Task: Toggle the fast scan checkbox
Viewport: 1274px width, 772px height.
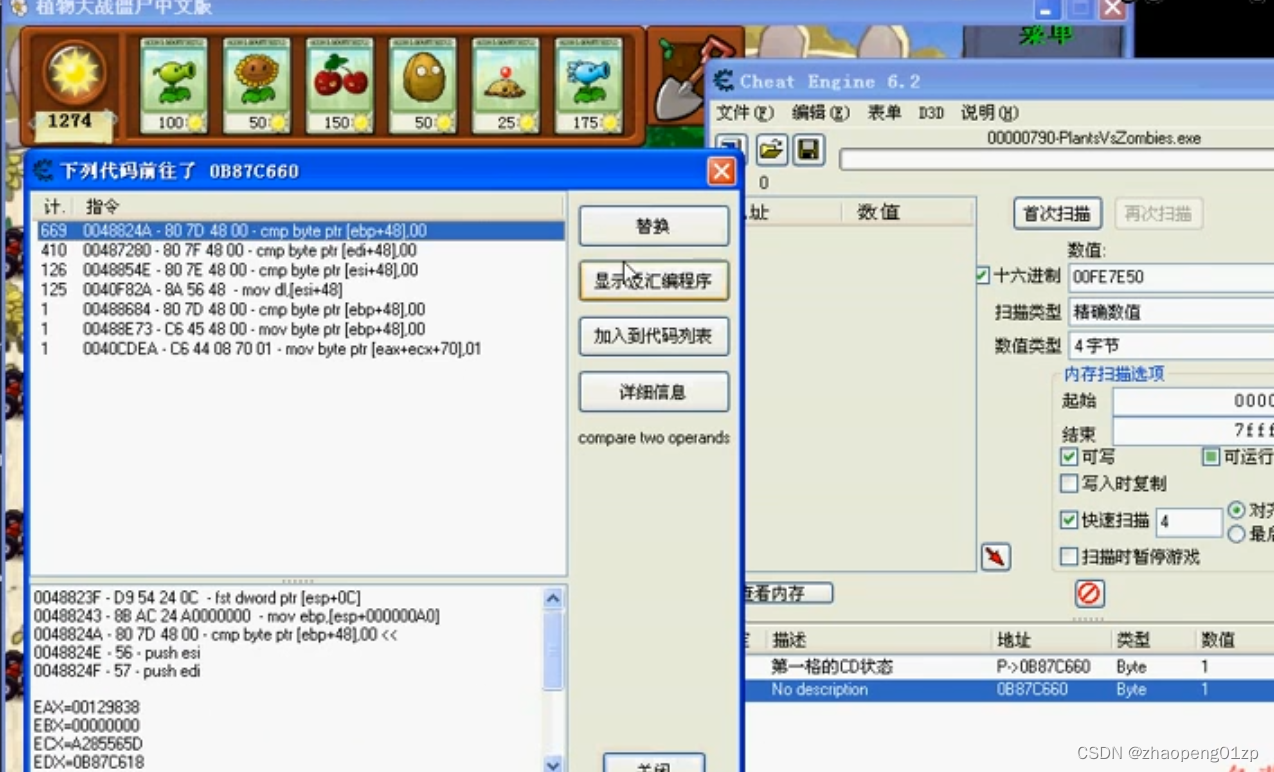Action: pos(1069,520)
